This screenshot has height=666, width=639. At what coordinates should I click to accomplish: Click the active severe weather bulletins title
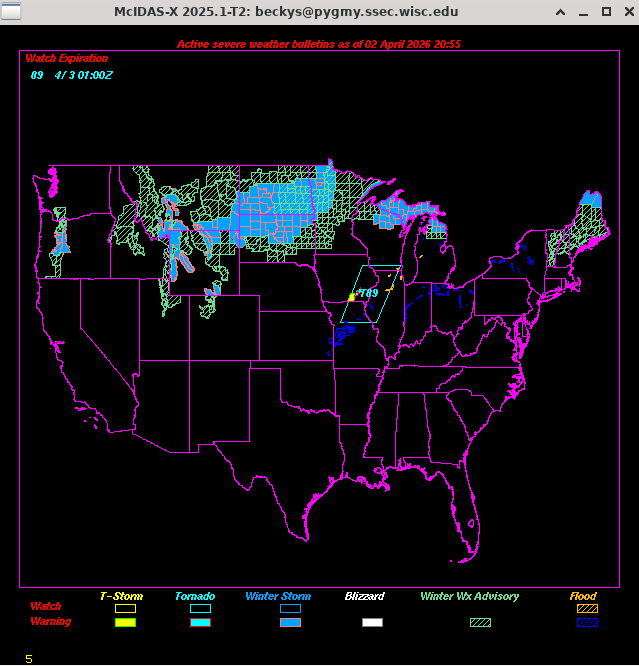pos(319,44)
